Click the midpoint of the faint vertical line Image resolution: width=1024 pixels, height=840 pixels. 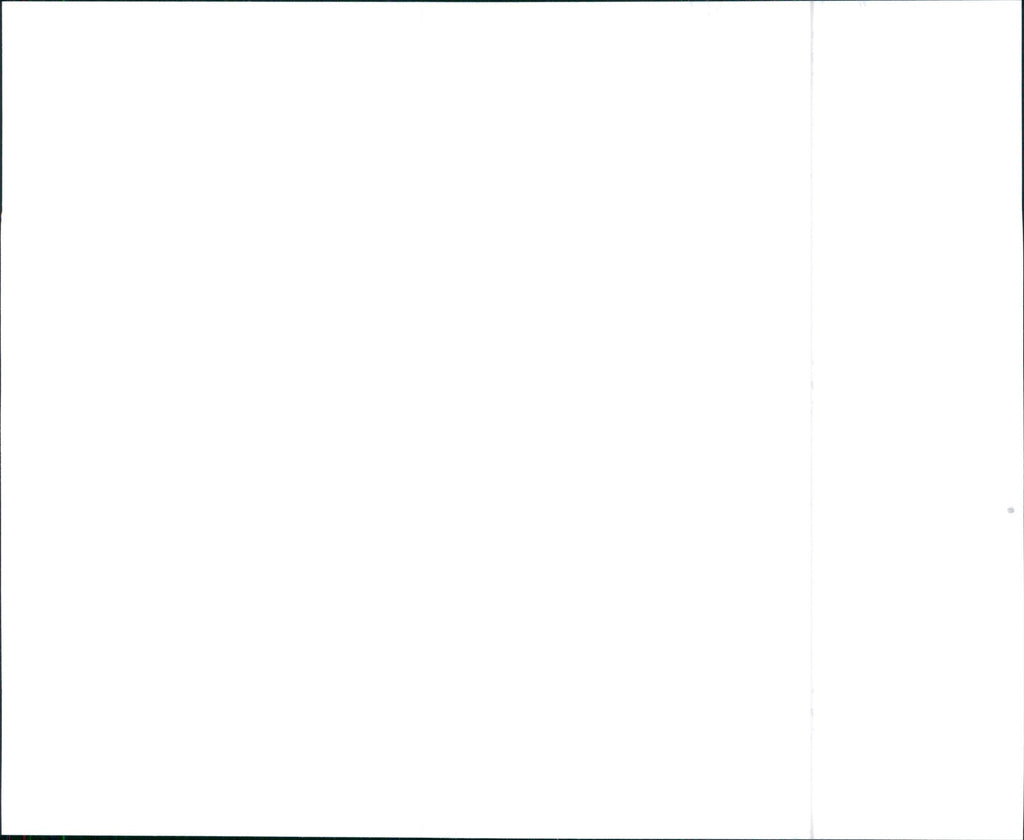pyautogui.click(x=812, y=420)
